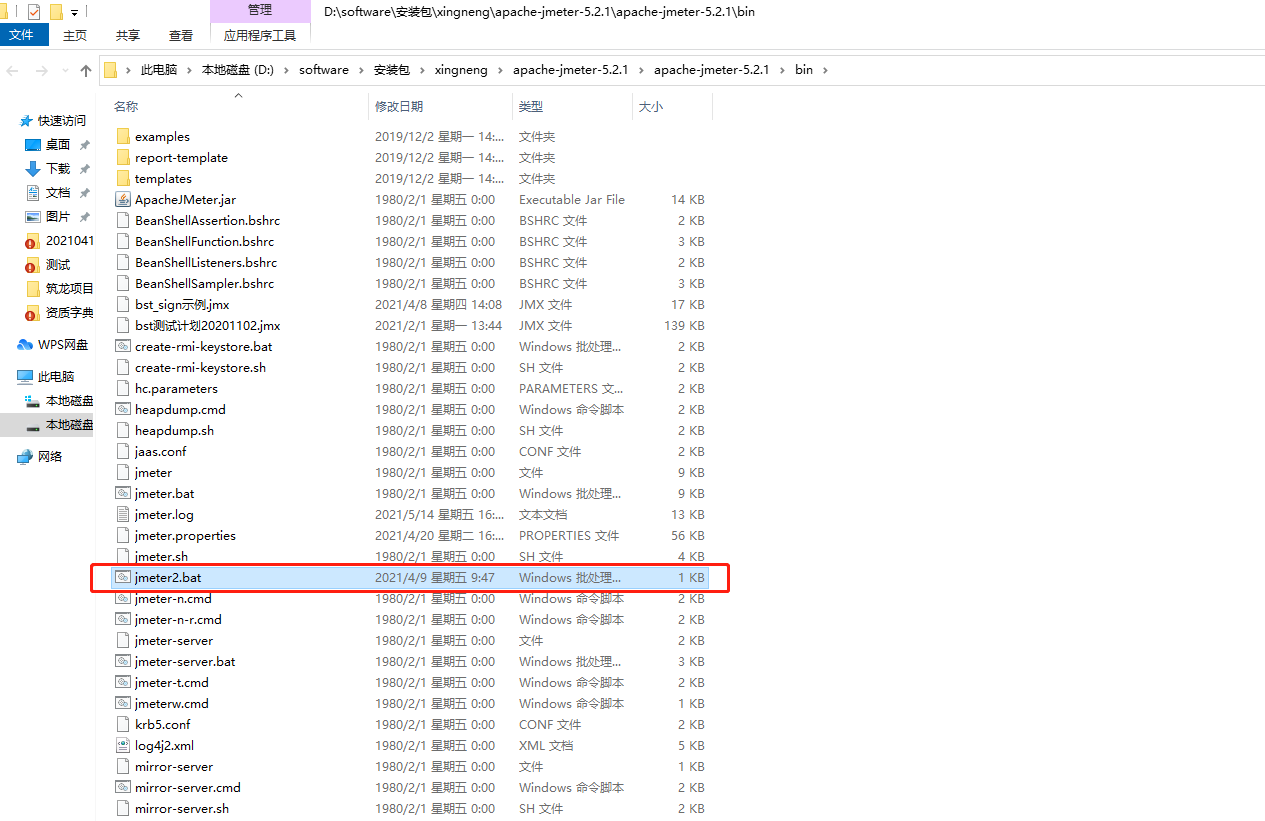Navigate to 此电脑 in the address bar
This screenshot has height=821, width=1265.
[159, 70]
